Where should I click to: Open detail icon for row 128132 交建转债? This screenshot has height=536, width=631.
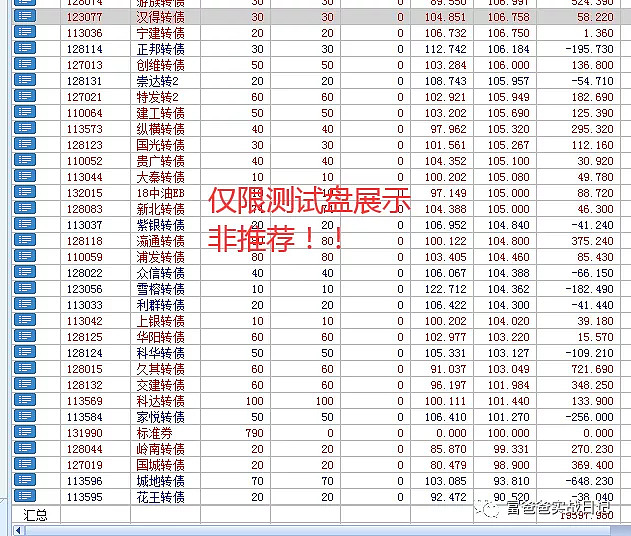[25, 384]
